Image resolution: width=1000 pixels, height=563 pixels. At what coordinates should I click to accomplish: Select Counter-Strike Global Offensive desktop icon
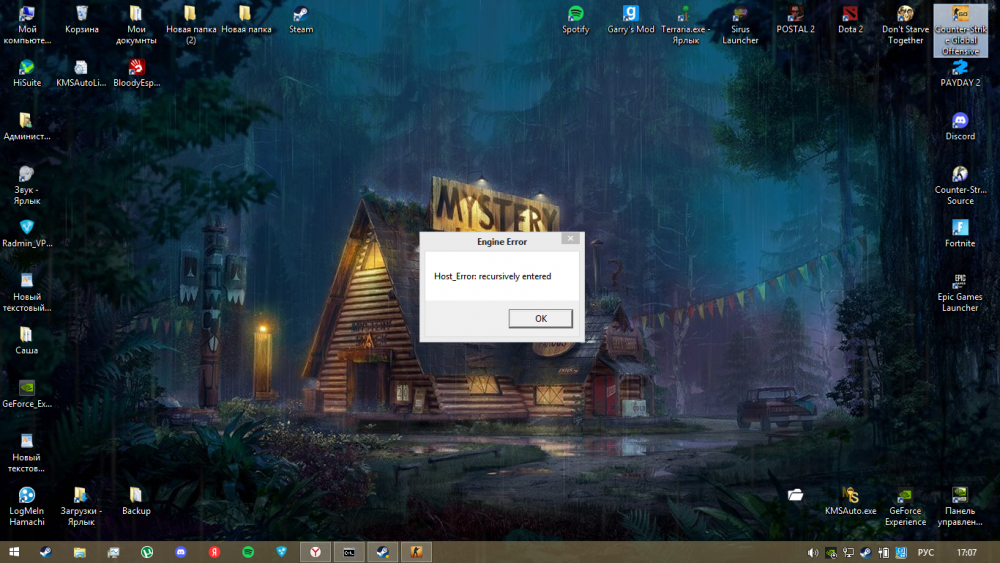[960, 30]
